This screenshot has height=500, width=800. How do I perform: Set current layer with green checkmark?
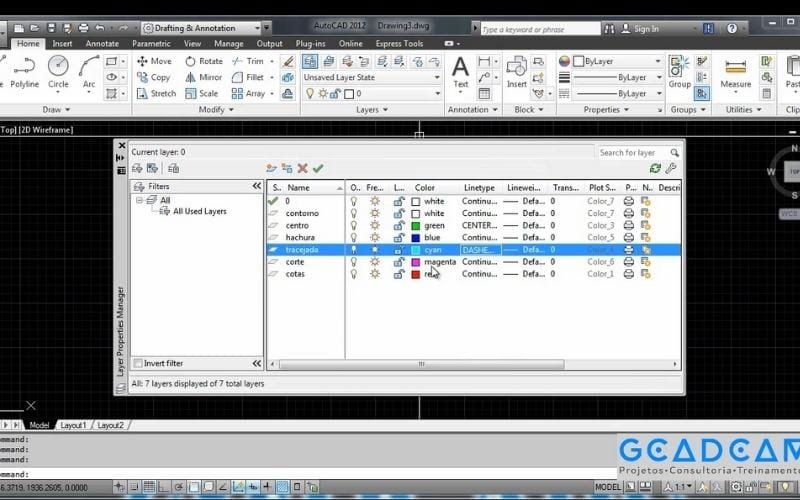pos(318,168)
